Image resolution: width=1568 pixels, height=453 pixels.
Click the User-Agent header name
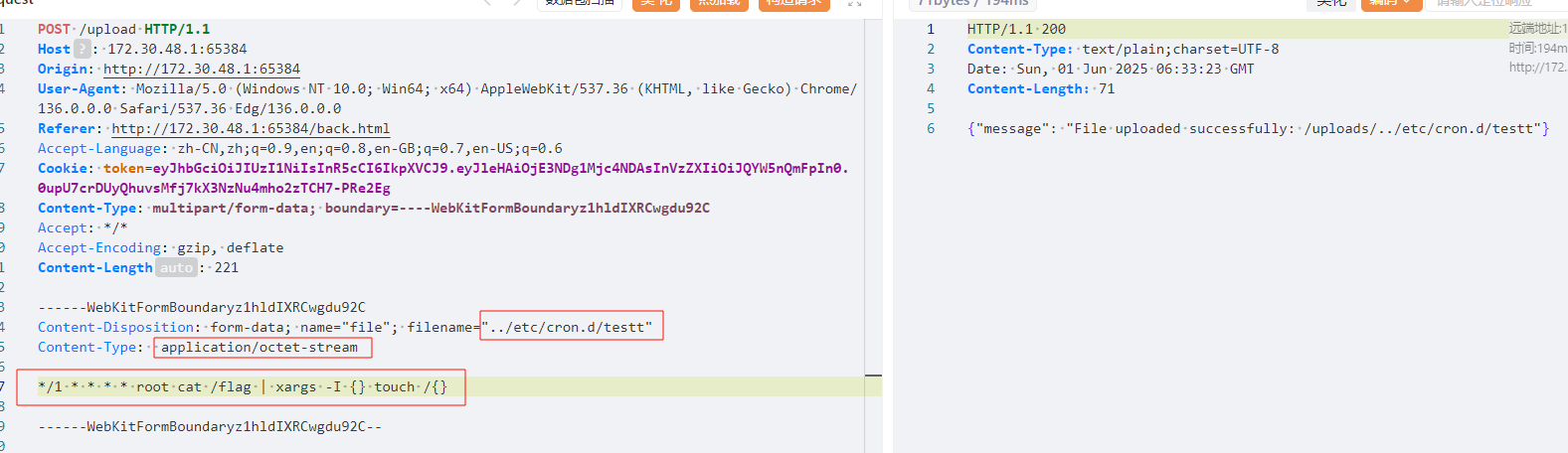point(80,88)
